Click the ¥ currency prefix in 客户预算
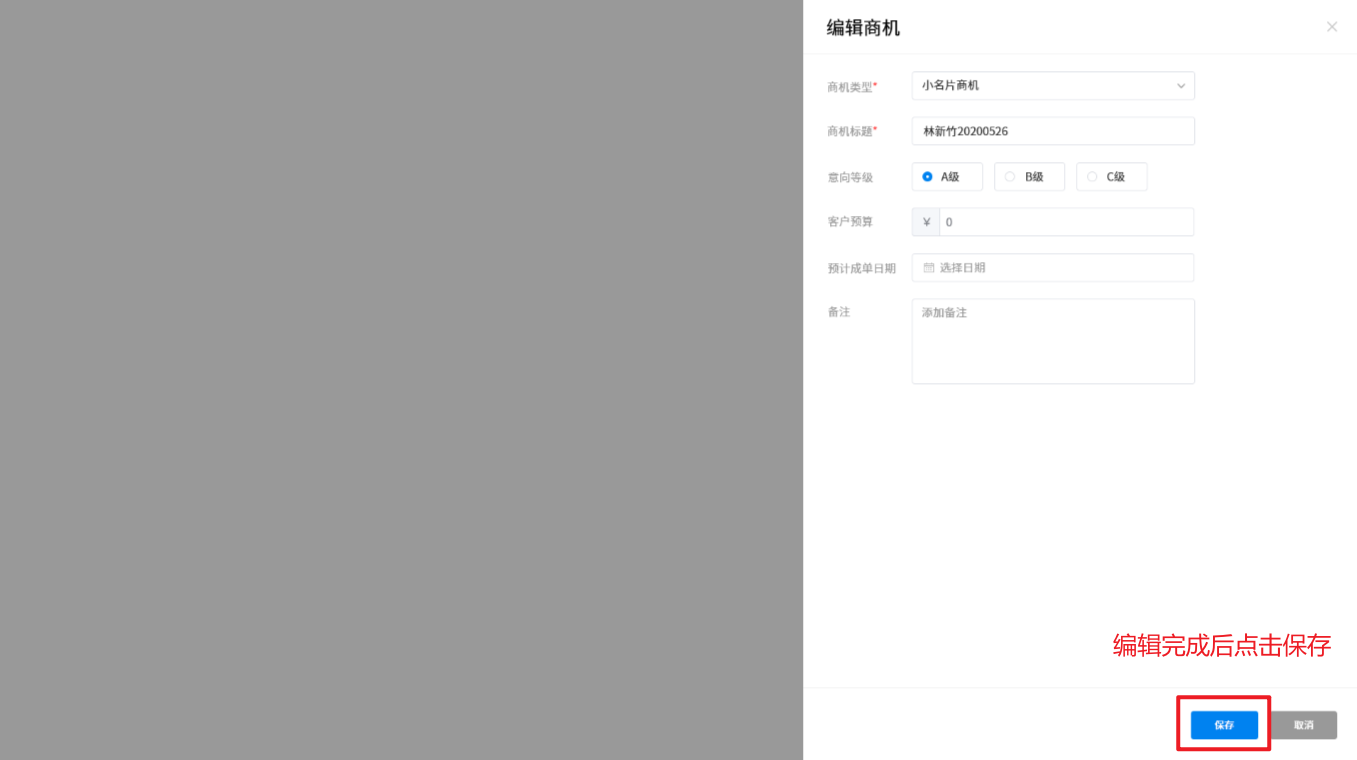 (x=926, y=222)
